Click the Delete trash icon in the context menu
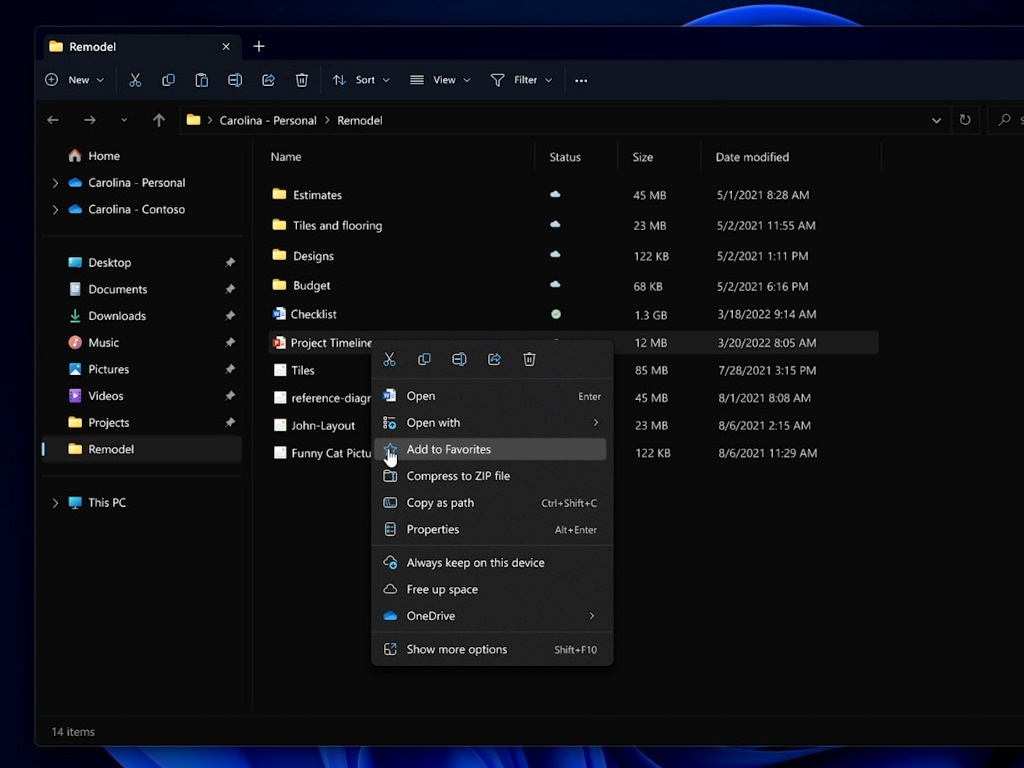Screen dimensions: 1024x768 pyautogui.click(x=530, y=359)
